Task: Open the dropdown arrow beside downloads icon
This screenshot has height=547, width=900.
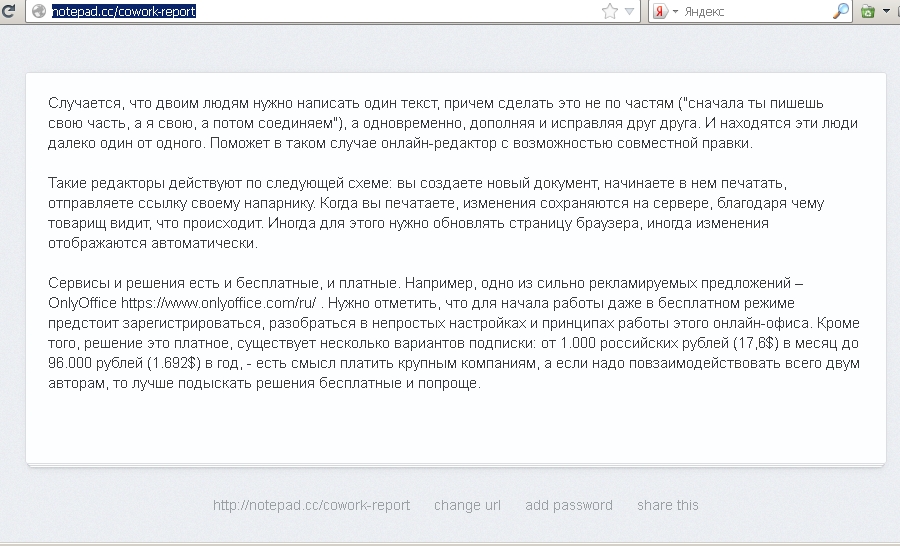Action: [x=886, y=11]
